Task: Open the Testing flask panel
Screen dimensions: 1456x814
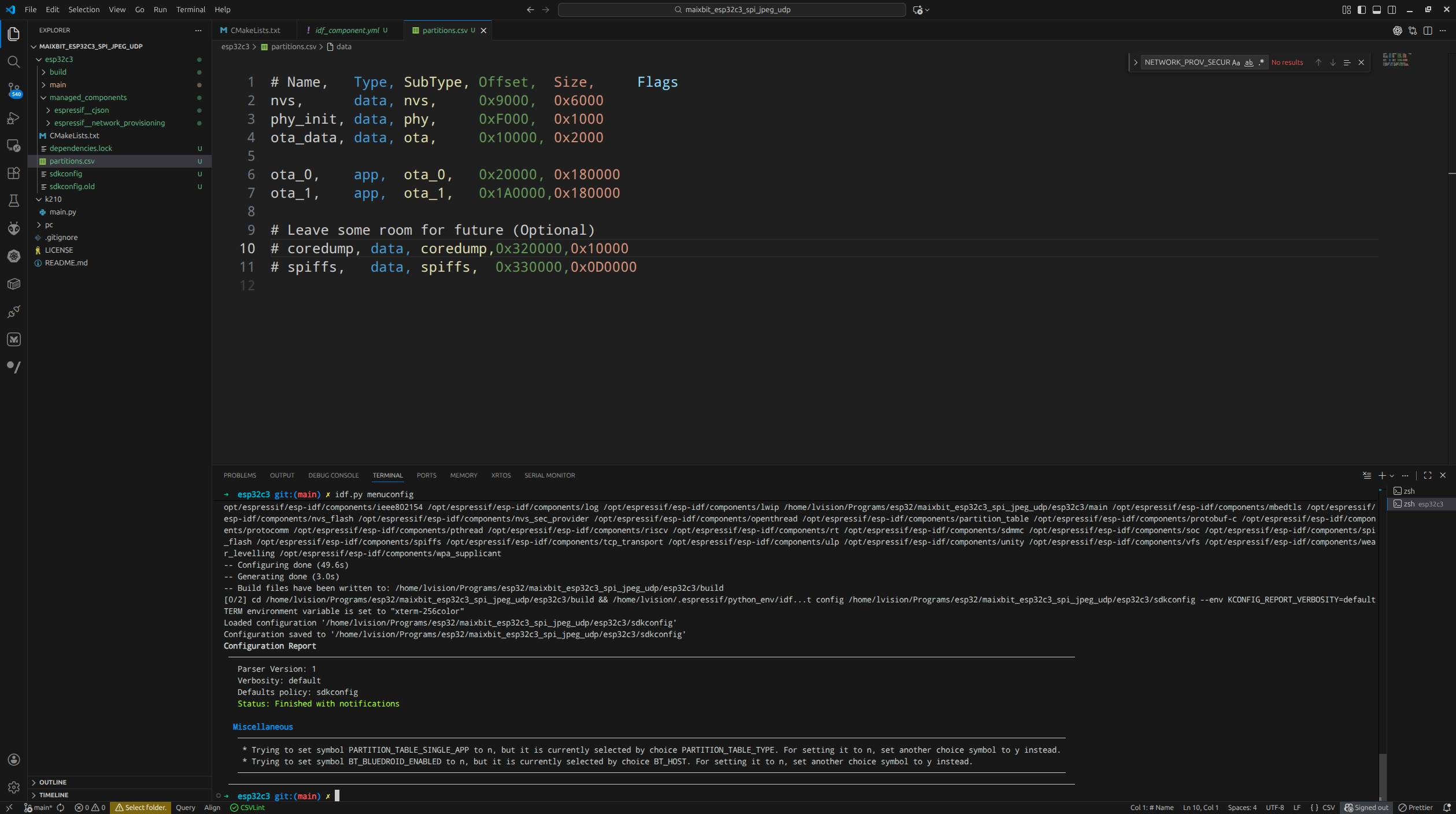Action: (x=14, y=201)
